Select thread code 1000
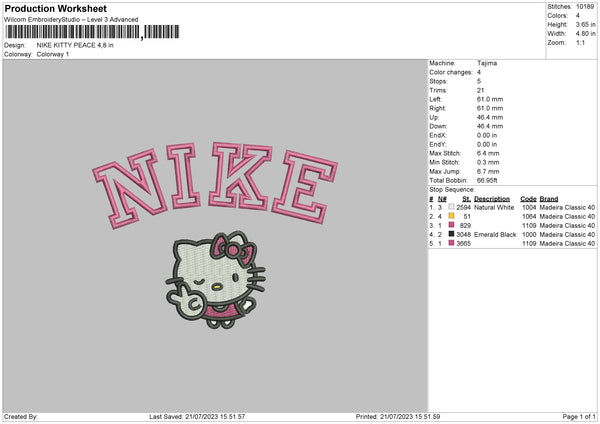 (529, 235)
